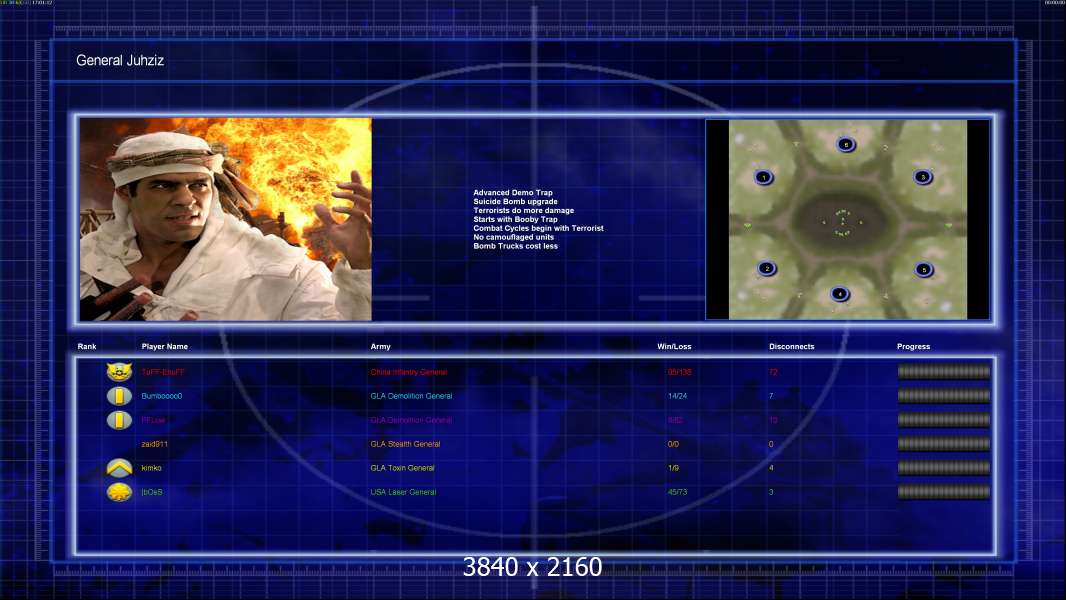The image size is (1066, 600).
Task: Click the star rank badge beside |bOsS
Action: (x=119, y=492)
